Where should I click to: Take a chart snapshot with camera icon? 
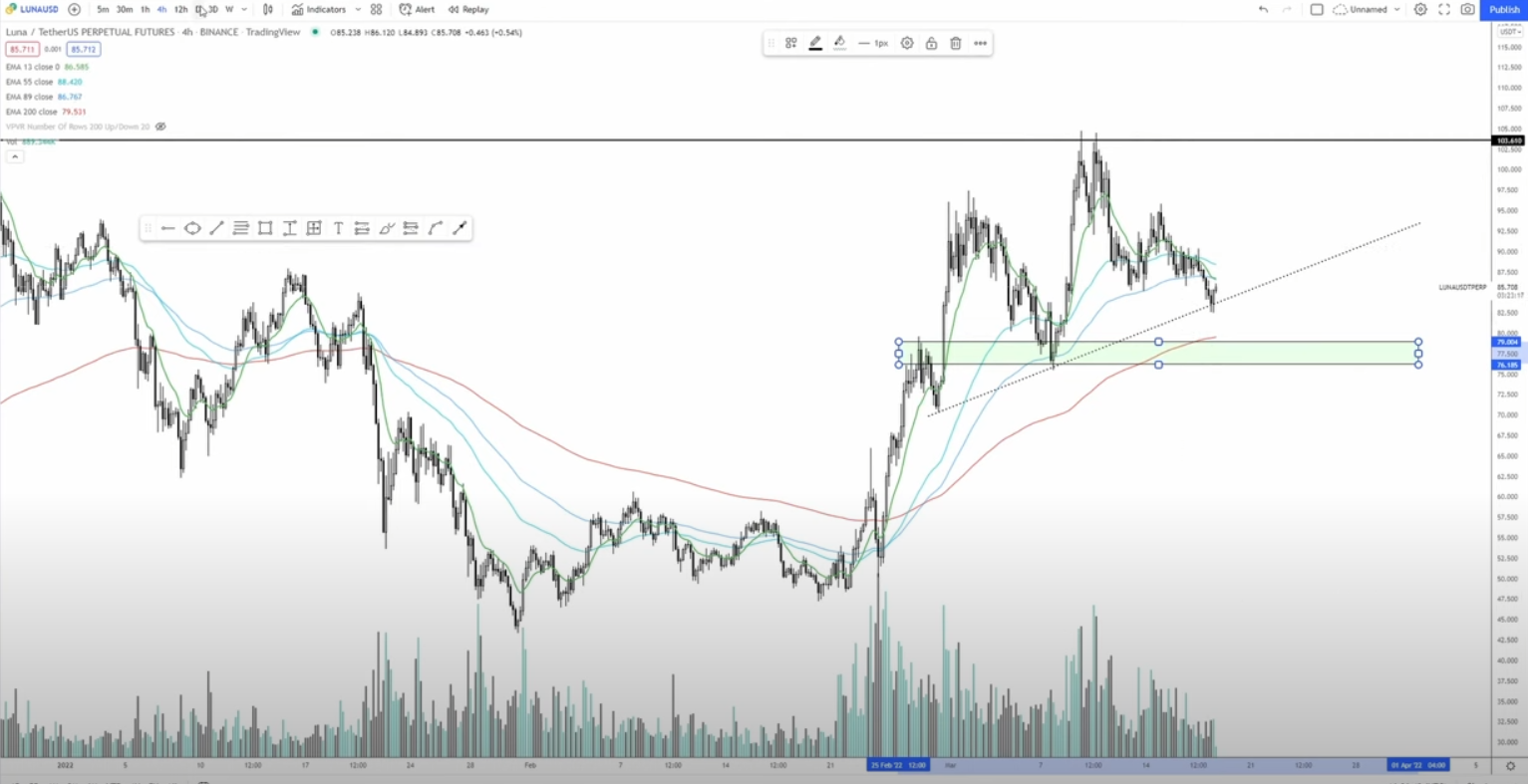click(x=1467, y=9)
